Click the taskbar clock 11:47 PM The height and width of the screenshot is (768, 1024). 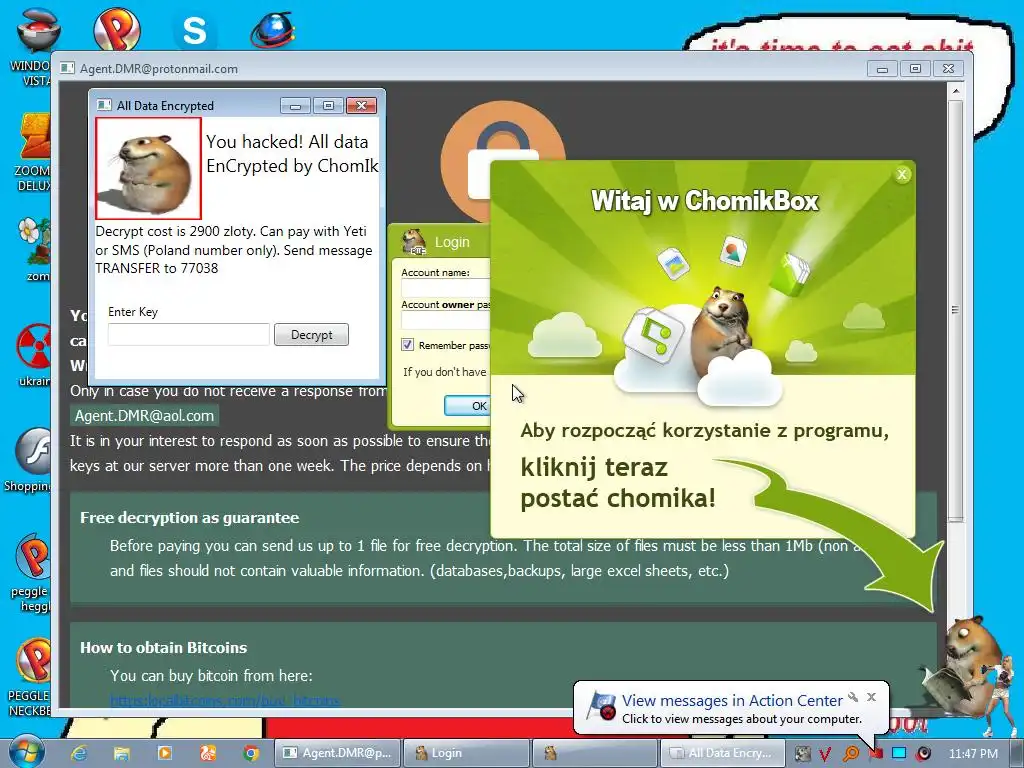[x=973, y=754]
